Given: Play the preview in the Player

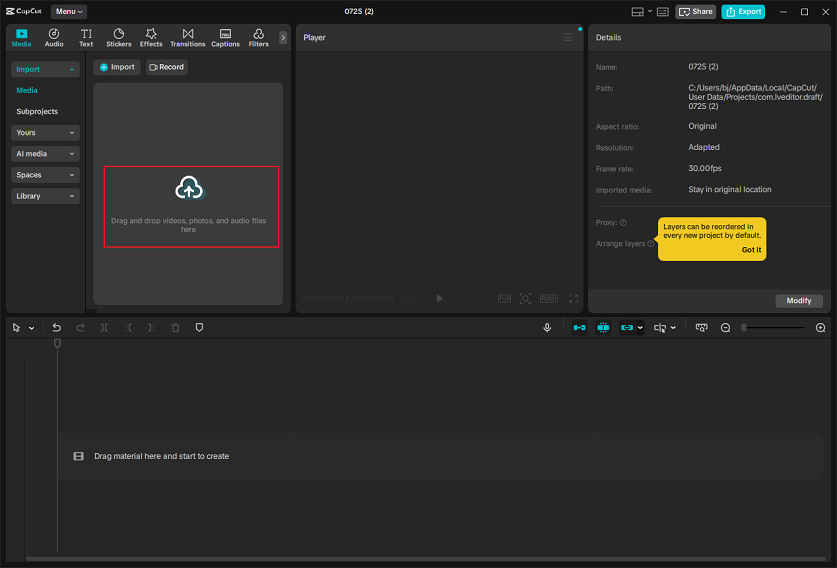Looking at the screenshot, I should click(x=439, y=298).
